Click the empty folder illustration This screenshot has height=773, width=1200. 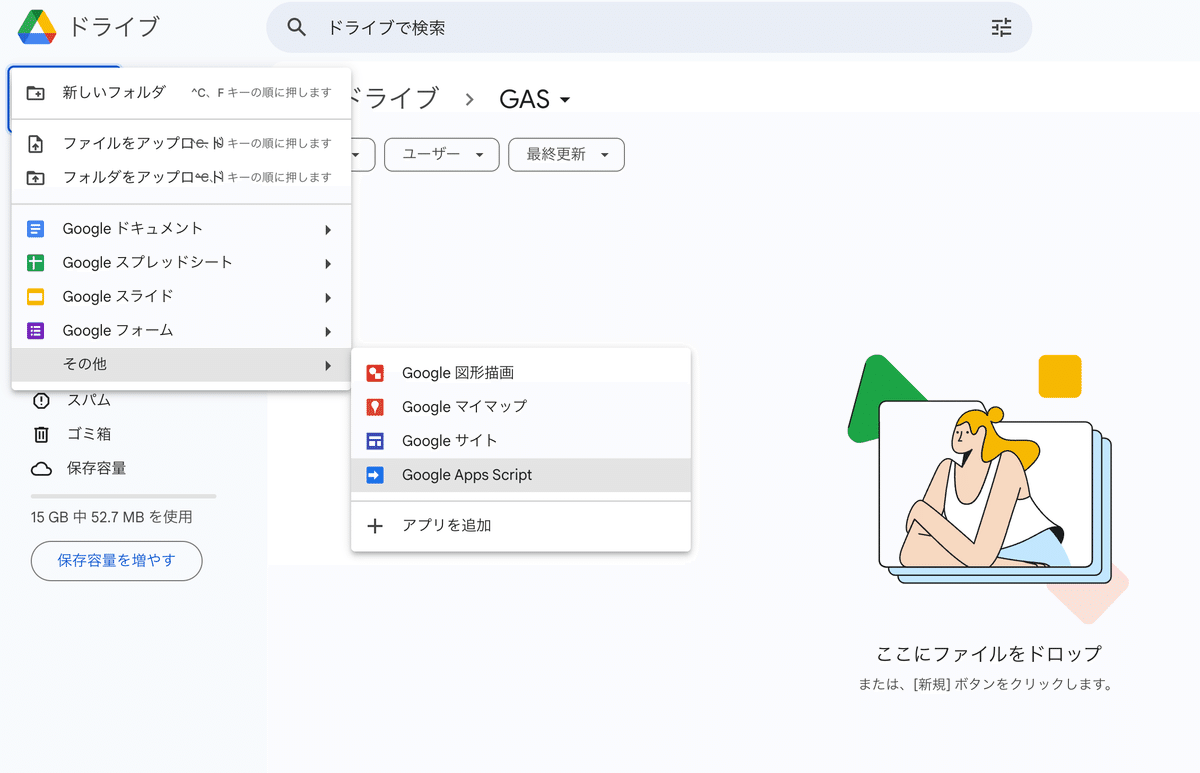point(989,489)
